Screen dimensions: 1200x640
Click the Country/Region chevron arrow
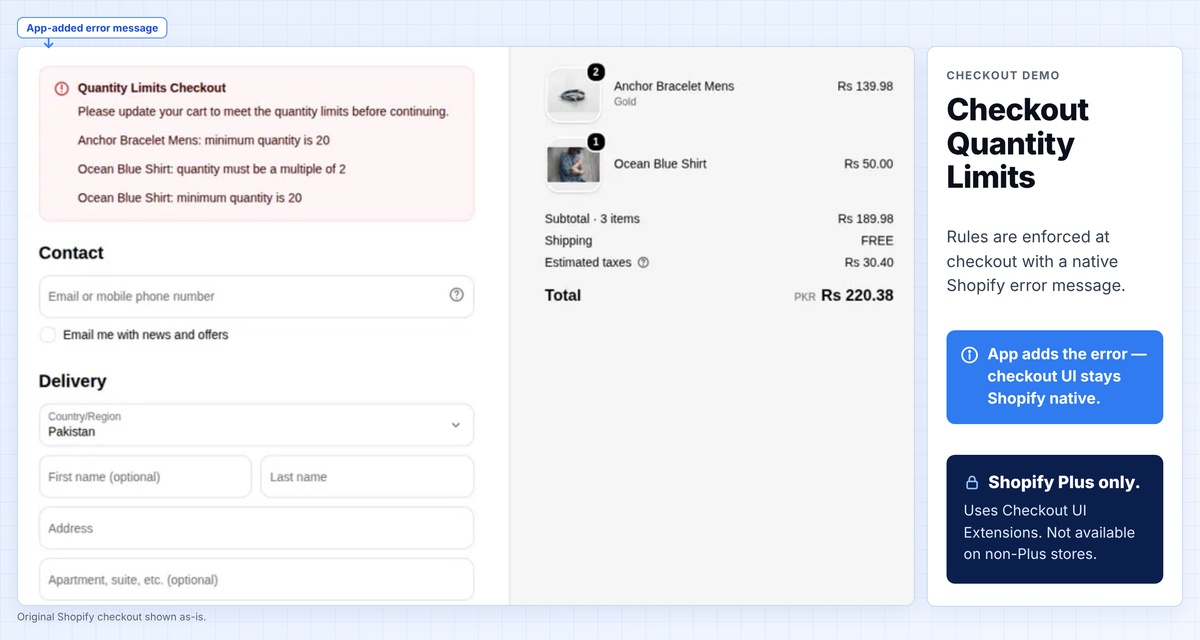(456, 425)
